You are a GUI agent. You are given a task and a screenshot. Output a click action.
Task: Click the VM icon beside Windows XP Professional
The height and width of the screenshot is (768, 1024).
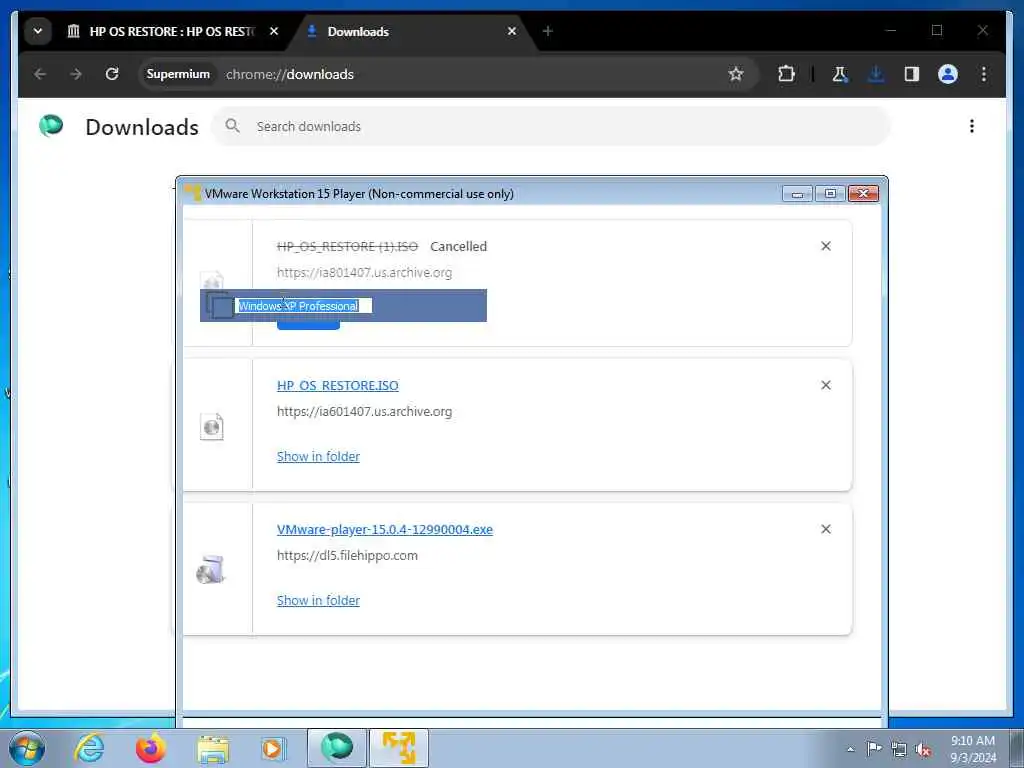[x=219, y=304]
